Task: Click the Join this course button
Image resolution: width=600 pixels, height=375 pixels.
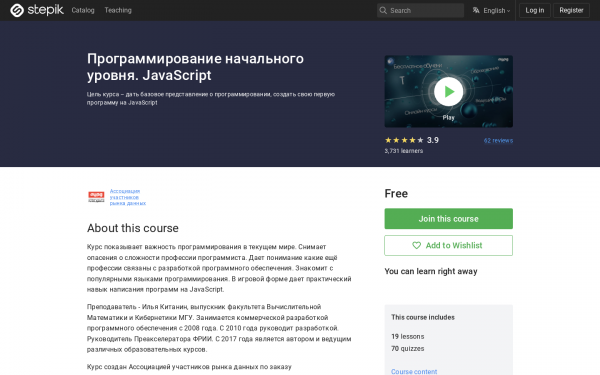Action: point(448,218)
